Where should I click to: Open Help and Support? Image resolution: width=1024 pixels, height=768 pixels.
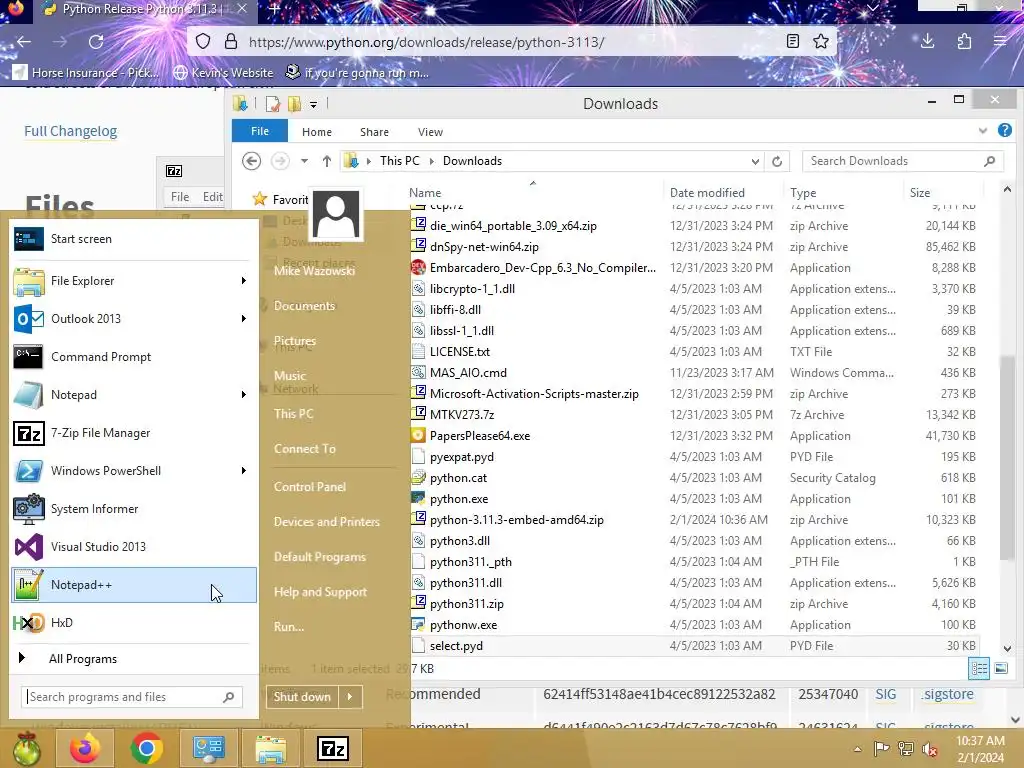coord(320,592)
